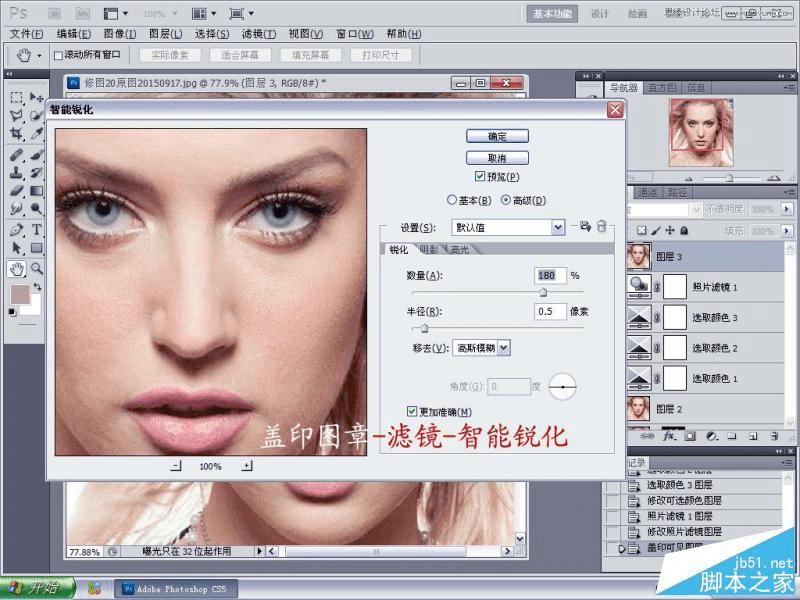This screenshot has height=600, width=800.
Task: Open the Navigator panel options menu
Action: 790,88
